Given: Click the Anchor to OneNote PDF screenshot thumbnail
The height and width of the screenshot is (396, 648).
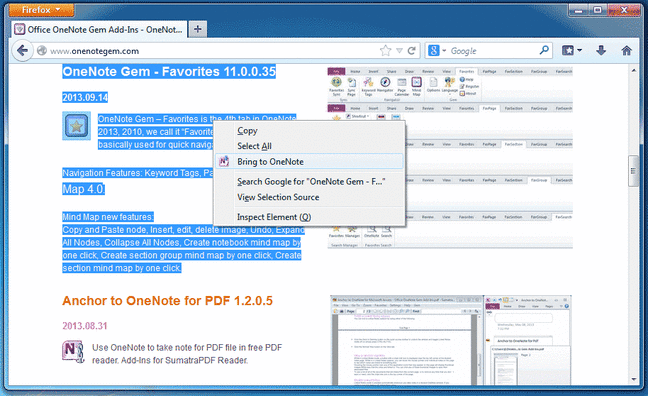Looking at the screenshot, I should tap(451, 340).
